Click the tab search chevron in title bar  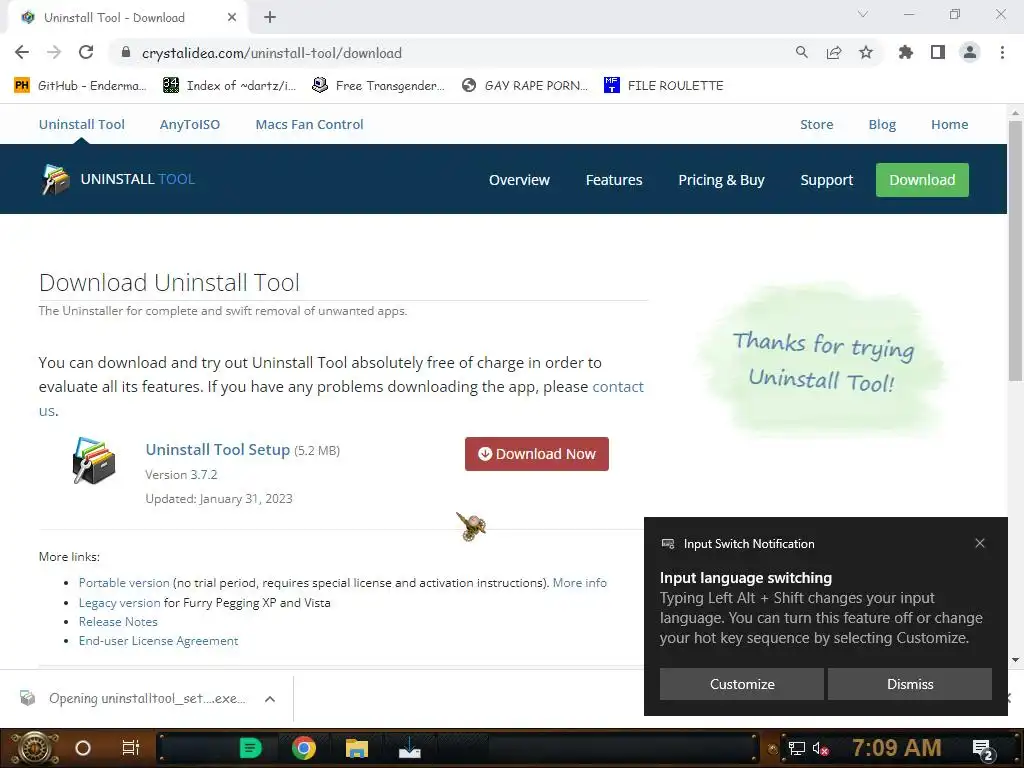click(x=863, y=14)
